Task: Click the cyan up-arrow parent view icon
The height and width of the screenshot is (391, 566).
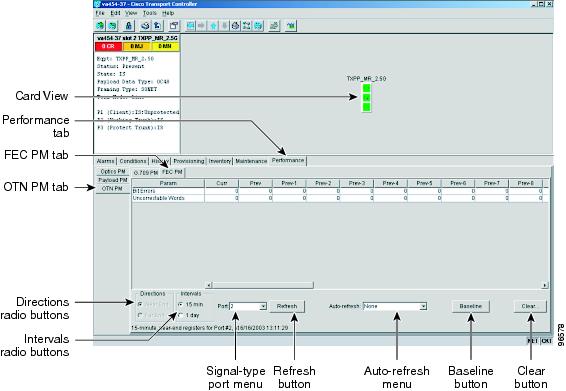Action: coord(214,26)
